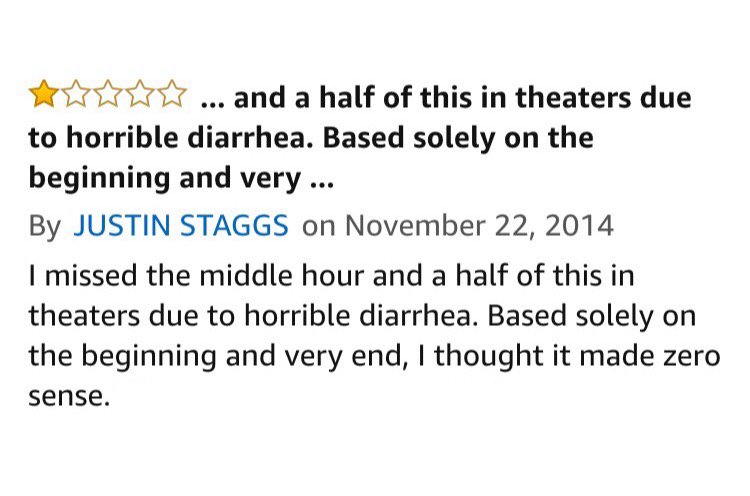Click body text line starting "I missed the middle hour"
750x496 pixels.
(x=331, y=276)
